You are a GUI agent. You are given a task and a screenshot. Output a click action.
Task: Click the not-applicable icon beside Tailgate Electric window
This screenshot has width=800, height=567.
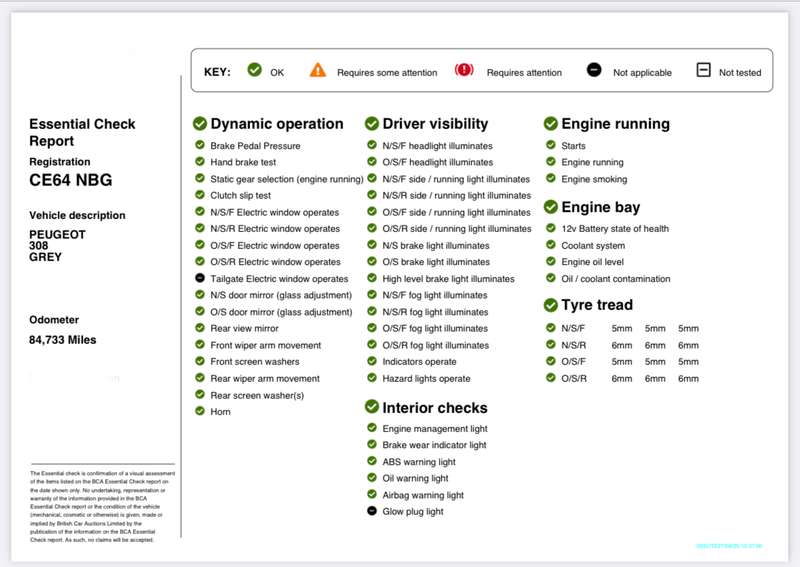coord(200,279)
